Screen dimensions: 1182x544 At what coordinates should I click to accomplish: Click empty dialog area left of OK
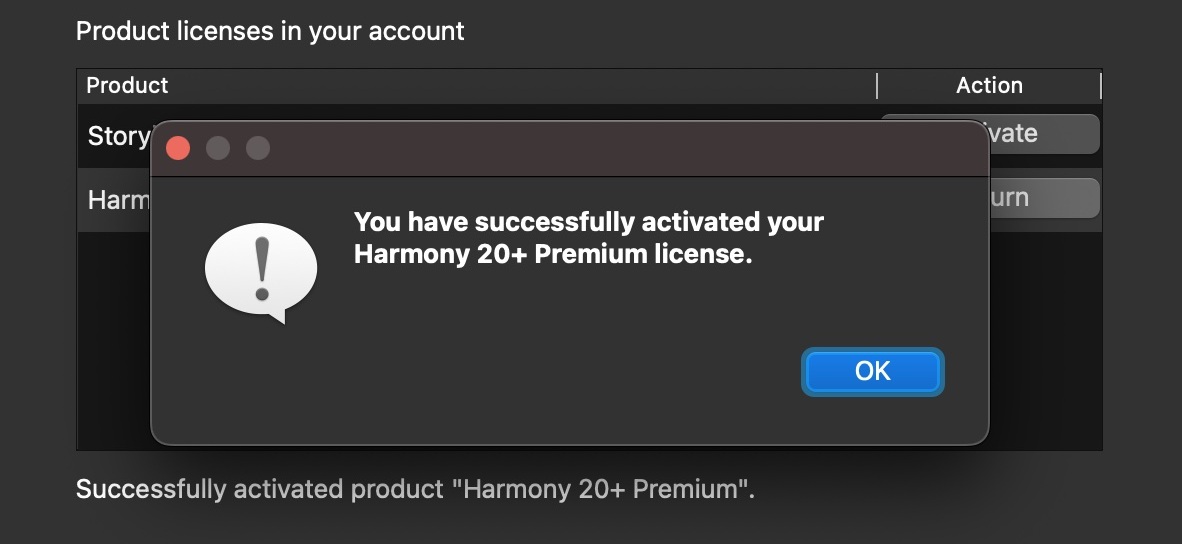coord(560,372)
